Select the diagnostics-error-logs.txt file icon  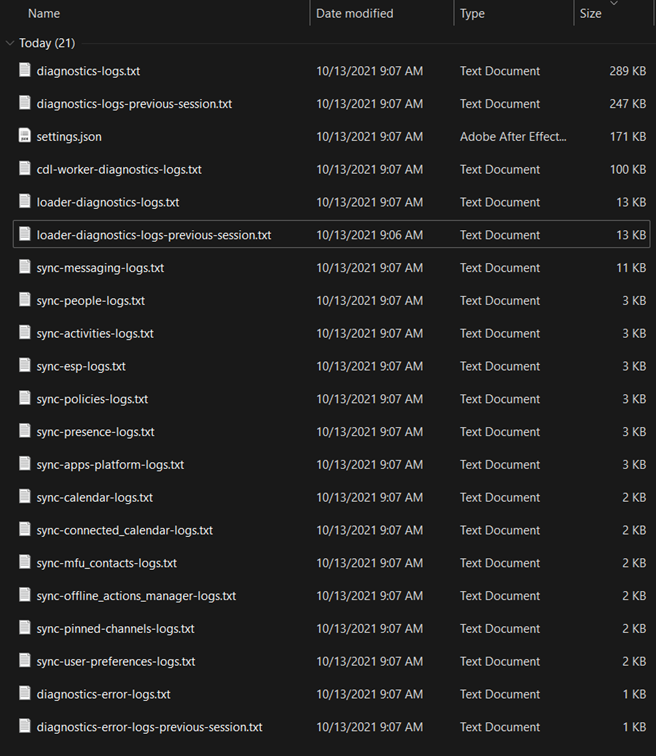[25, 693]
